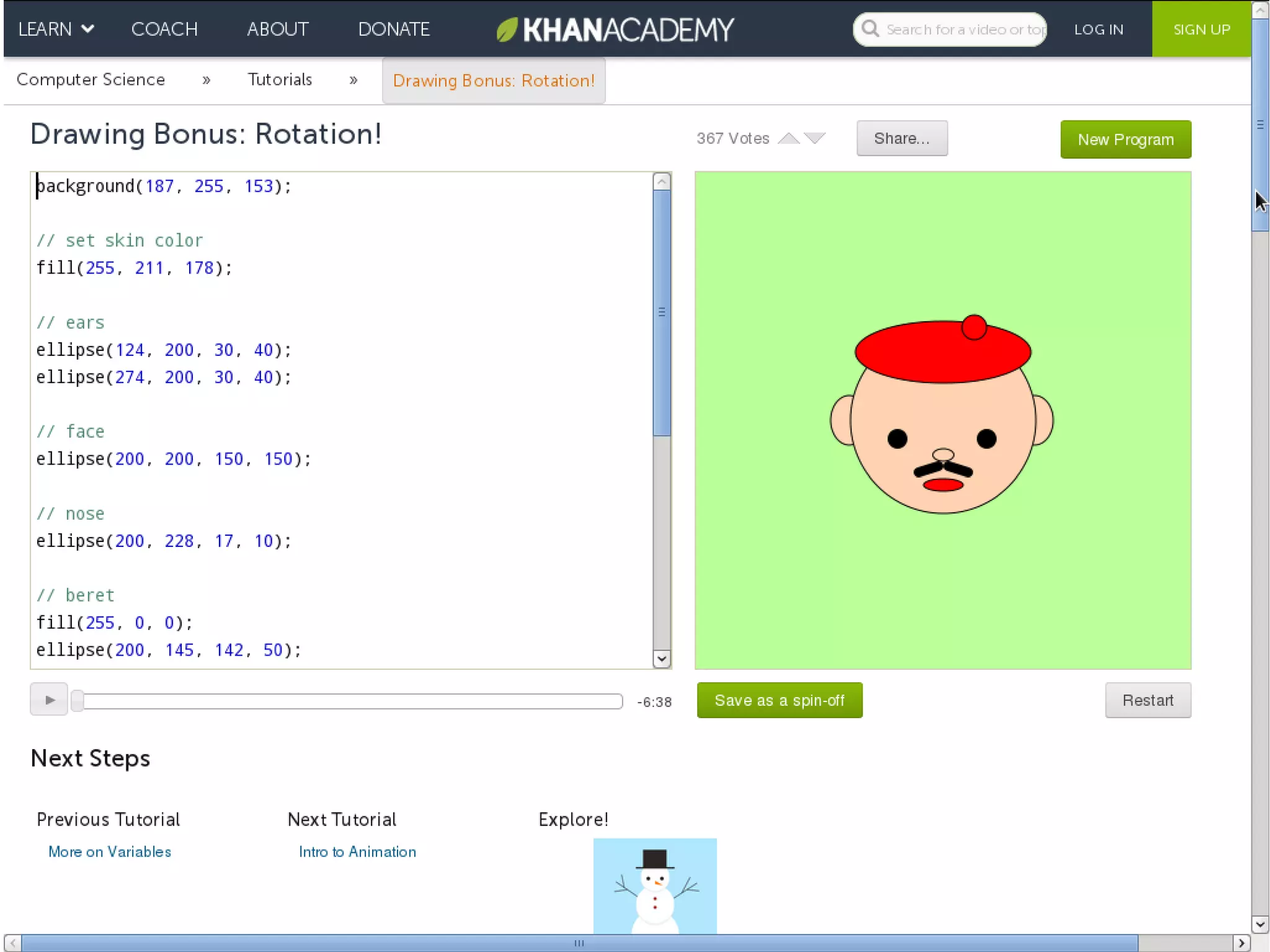Open the Intro to Animation link
1270x952 pixels.
pos(357,852)
